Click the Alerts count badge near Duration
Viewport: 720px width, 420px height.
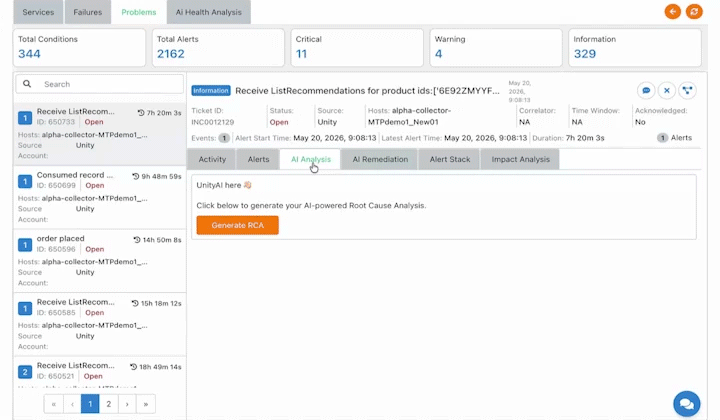(662, 138)
